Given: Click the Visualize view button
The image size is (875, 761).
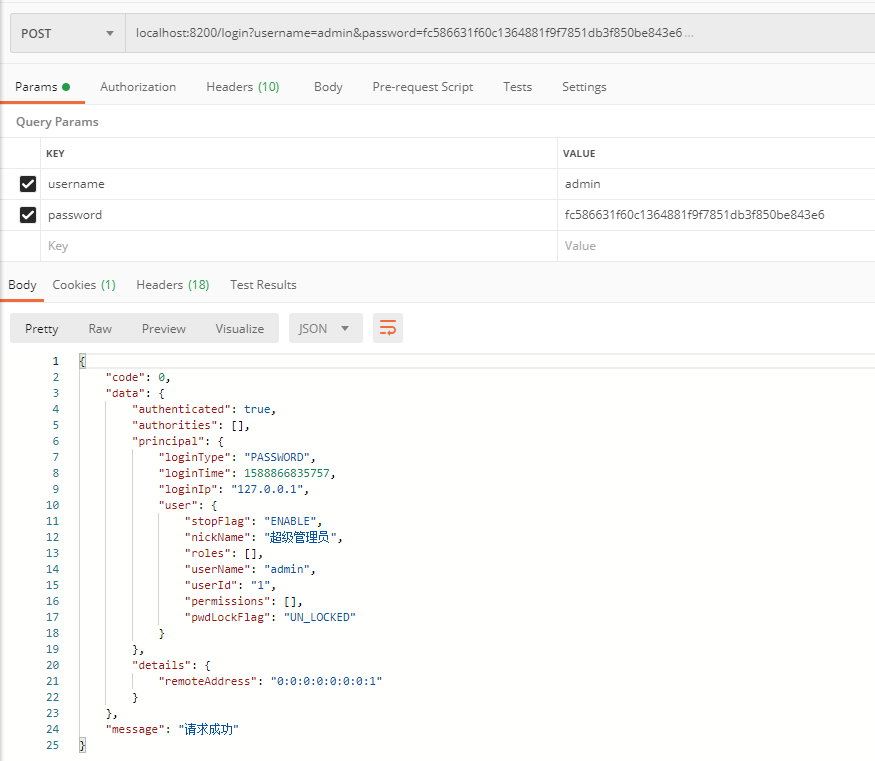Looking at the screenshot, I should tap(240, 328).
